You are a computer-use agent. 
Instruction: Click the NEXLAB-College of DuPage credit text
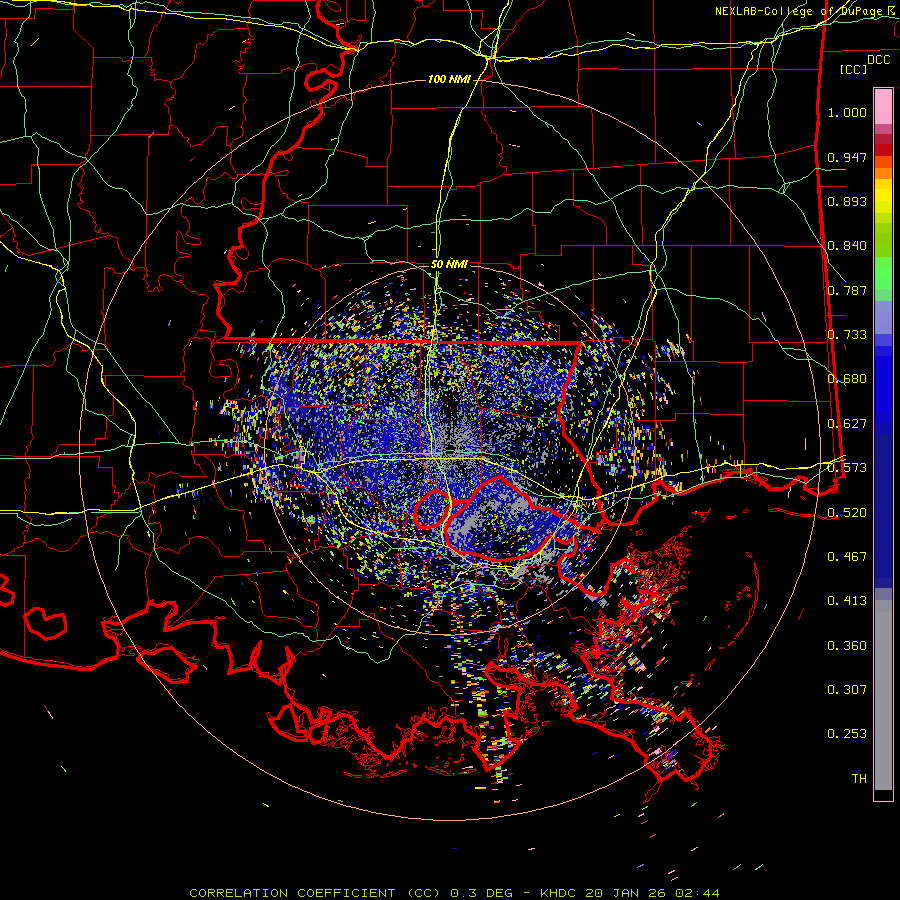(x=801, y=11)
